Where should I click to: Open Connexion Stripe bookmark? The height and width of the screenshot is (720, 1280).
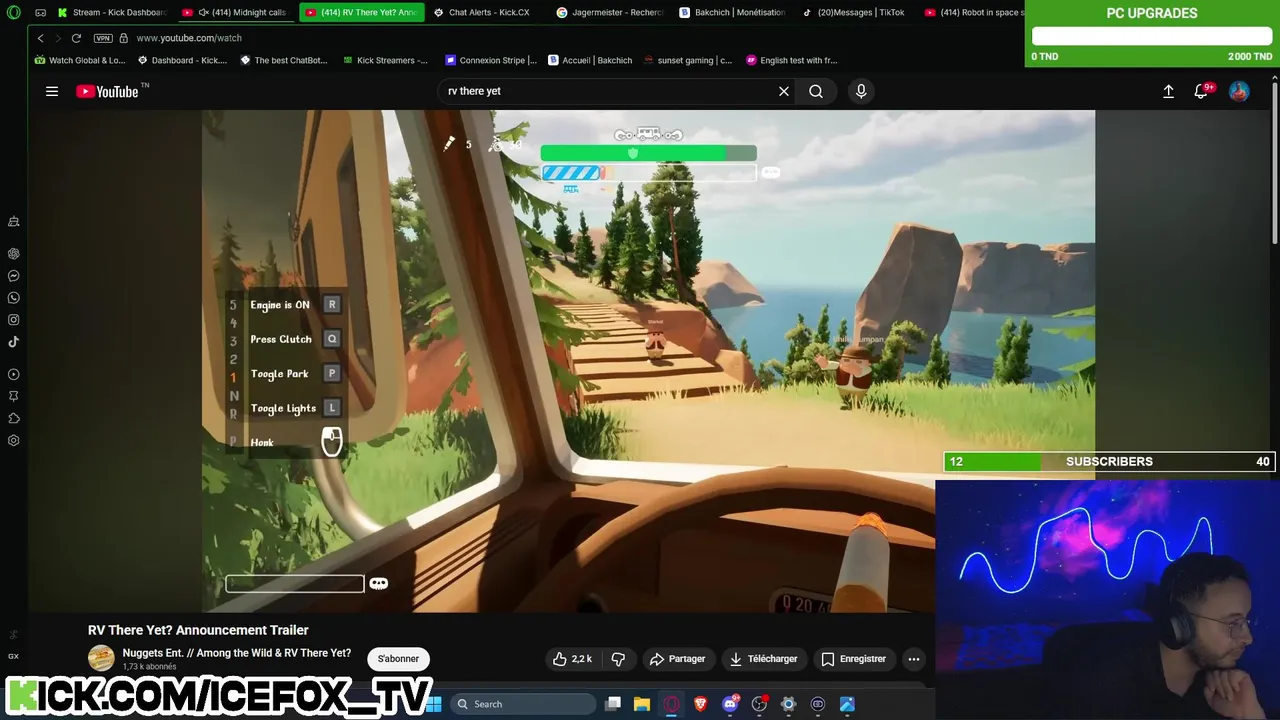491,60
